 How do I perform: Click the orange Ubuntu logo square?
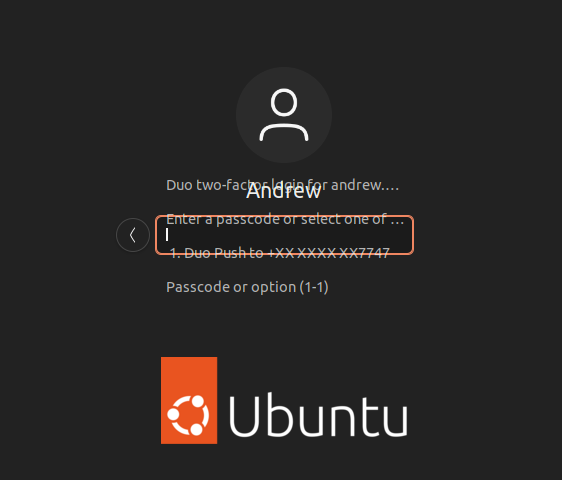pos(189,400)
